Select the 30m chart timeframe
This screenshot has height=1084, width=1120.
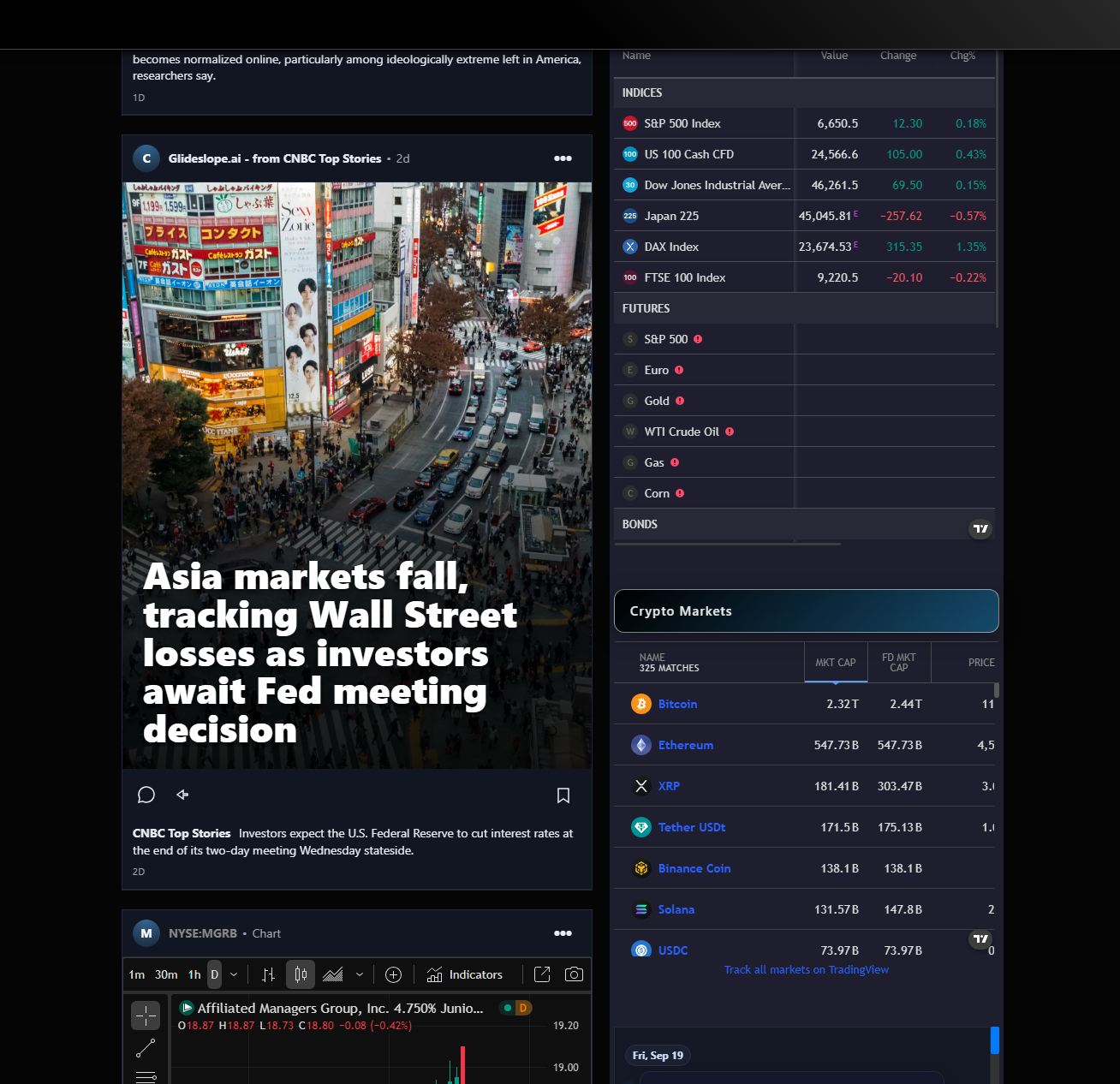[x=166, y=974]
